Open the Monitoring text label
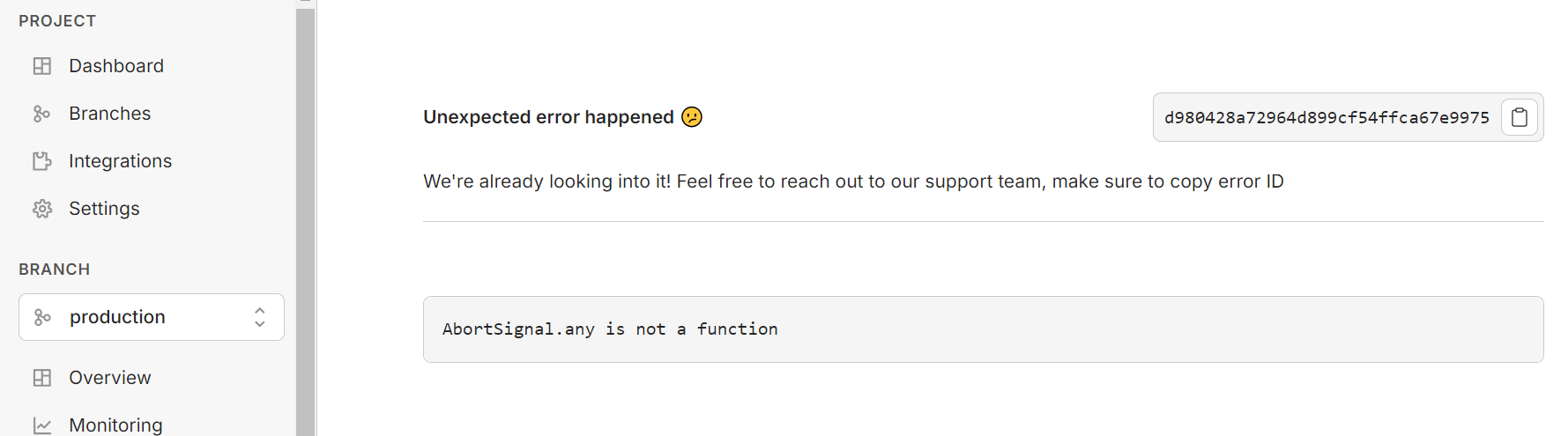Image resolution: width=1568 pixels, height=436 pixels. (x=116, y=425)
